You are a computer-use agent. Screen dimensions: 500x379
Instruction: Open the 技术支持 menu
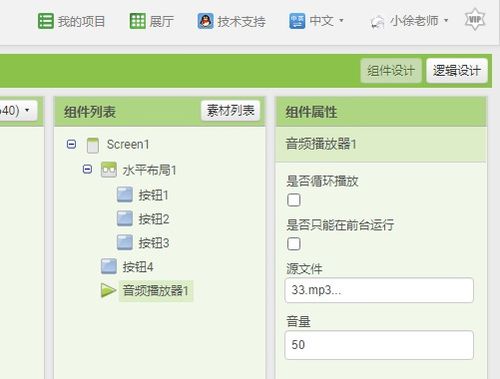232,21
